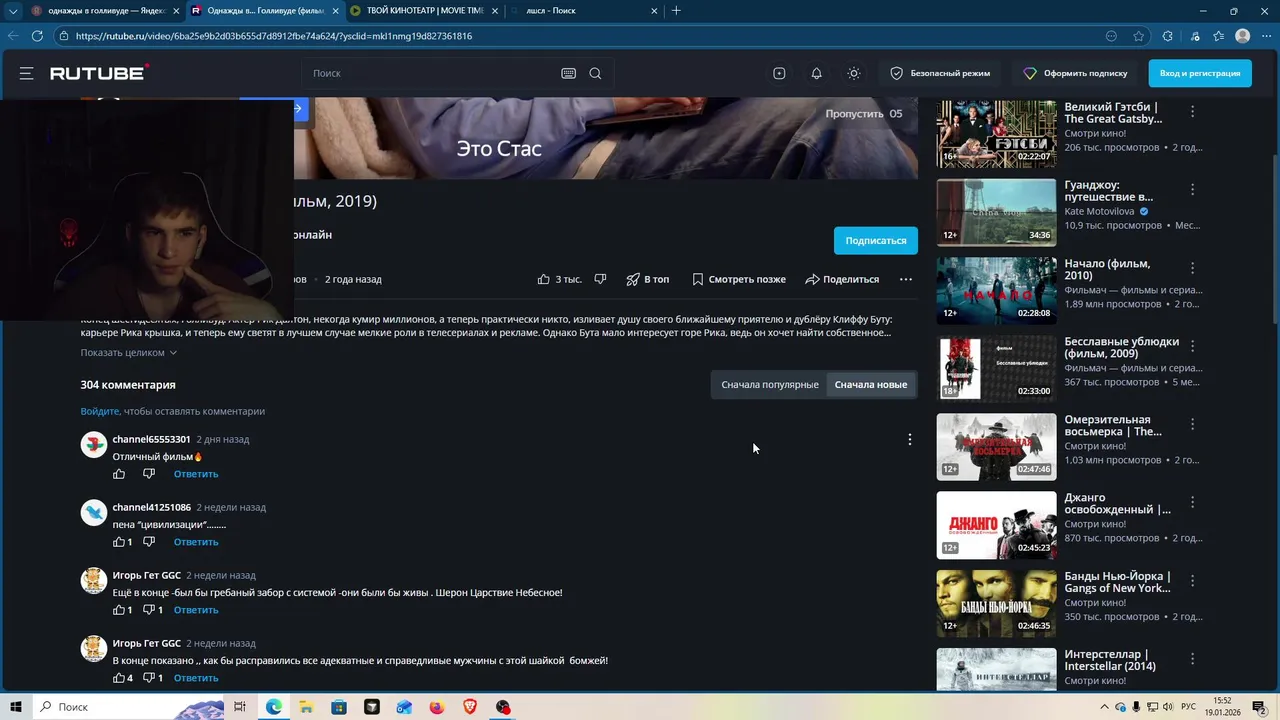Dislike the Отличный фильм comment
Viewport: 1280px width, 720px height.
tap(149, 474)
